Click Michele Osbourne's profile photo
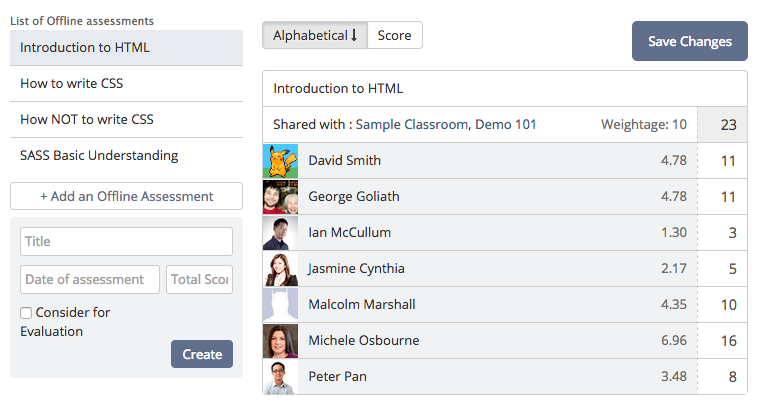The image size is (757, 410). (280, 341)
